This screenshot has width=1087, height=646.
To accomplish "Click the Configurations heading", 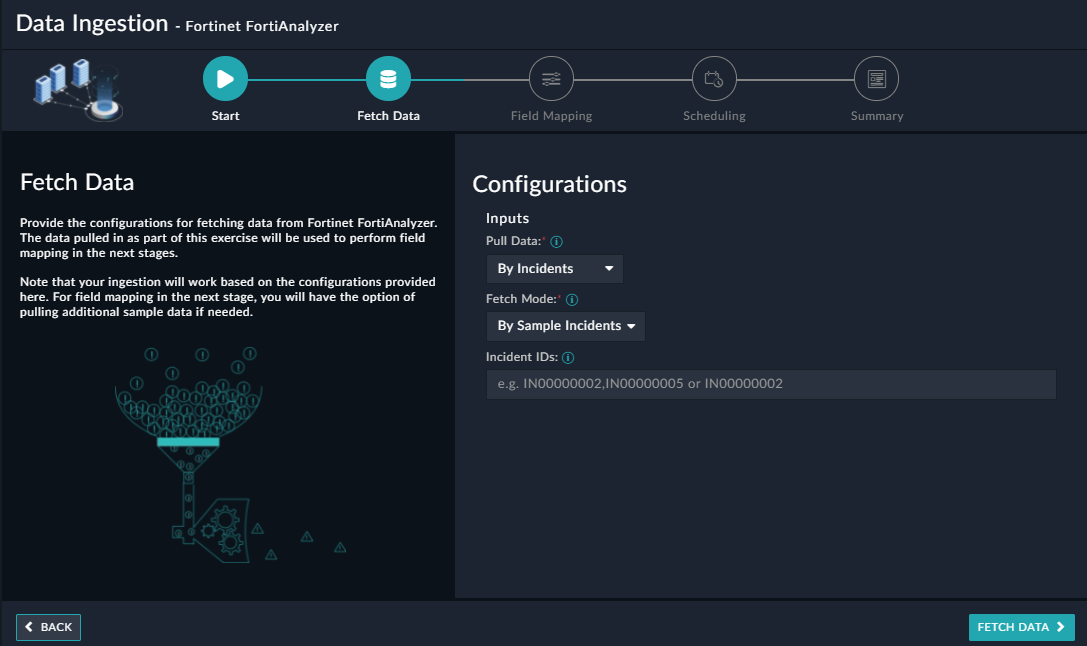I will click(550, 184).
